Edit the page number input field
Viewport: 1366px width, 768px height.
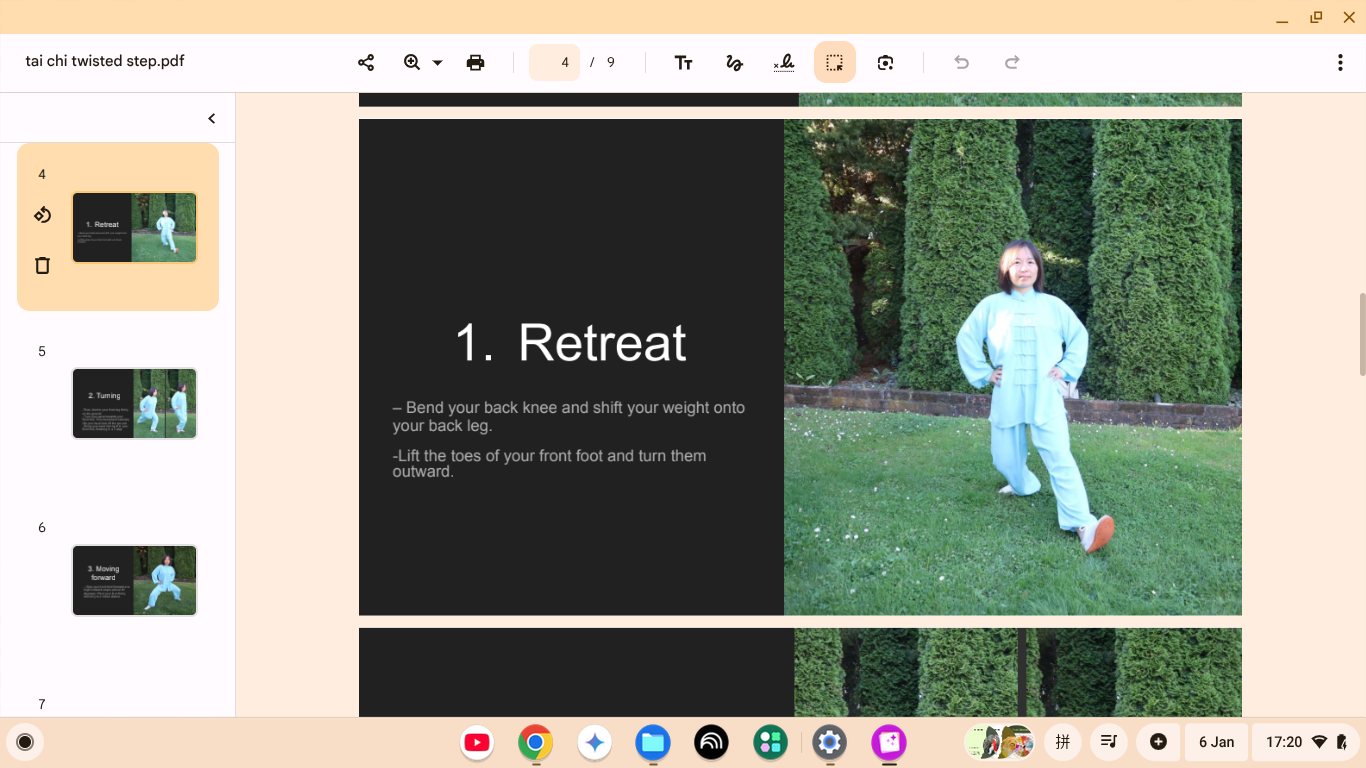click(x=554, y=61)
